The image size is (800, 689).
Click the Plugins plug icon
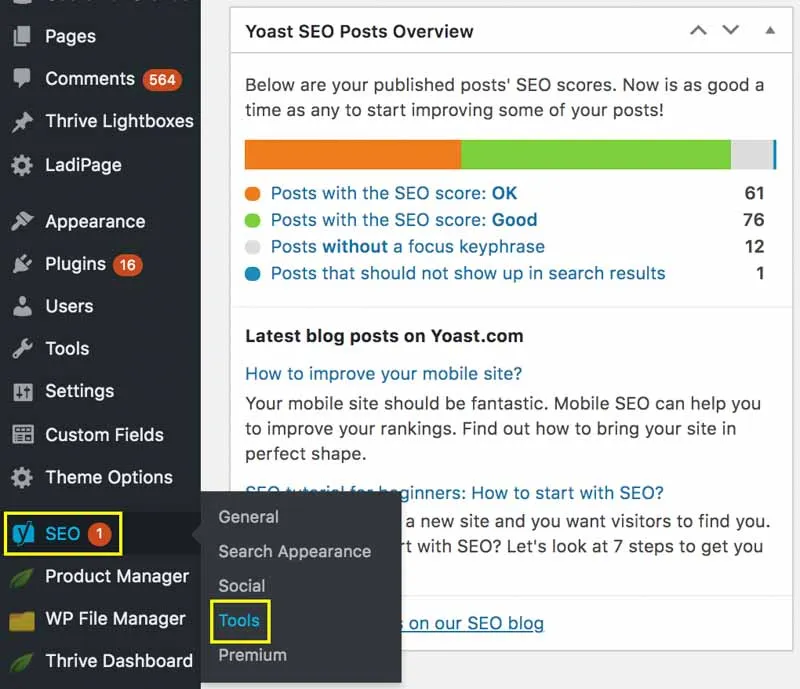22,264
